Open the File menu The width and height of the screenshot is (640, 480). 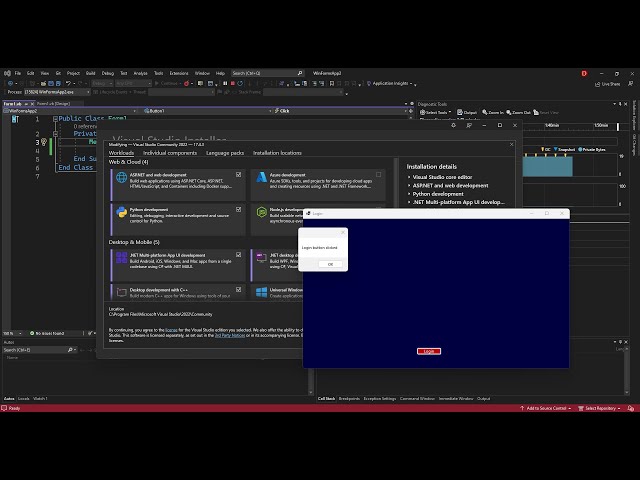point(18,73)
